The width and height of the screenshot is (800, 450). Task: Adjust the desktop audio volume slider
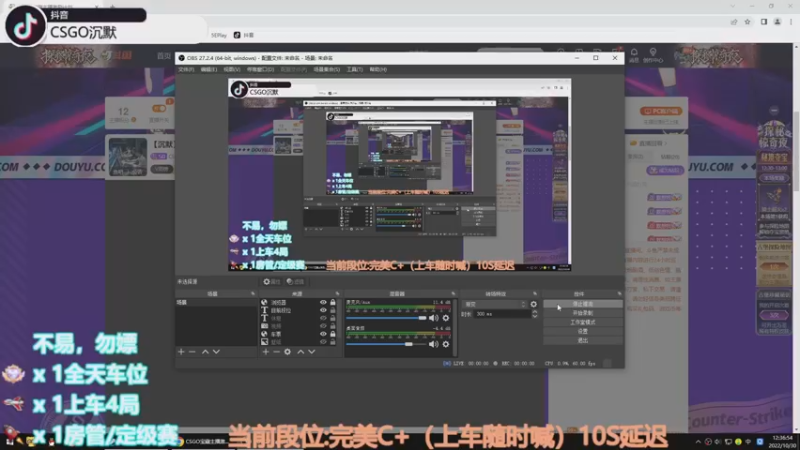pos(386,344)
